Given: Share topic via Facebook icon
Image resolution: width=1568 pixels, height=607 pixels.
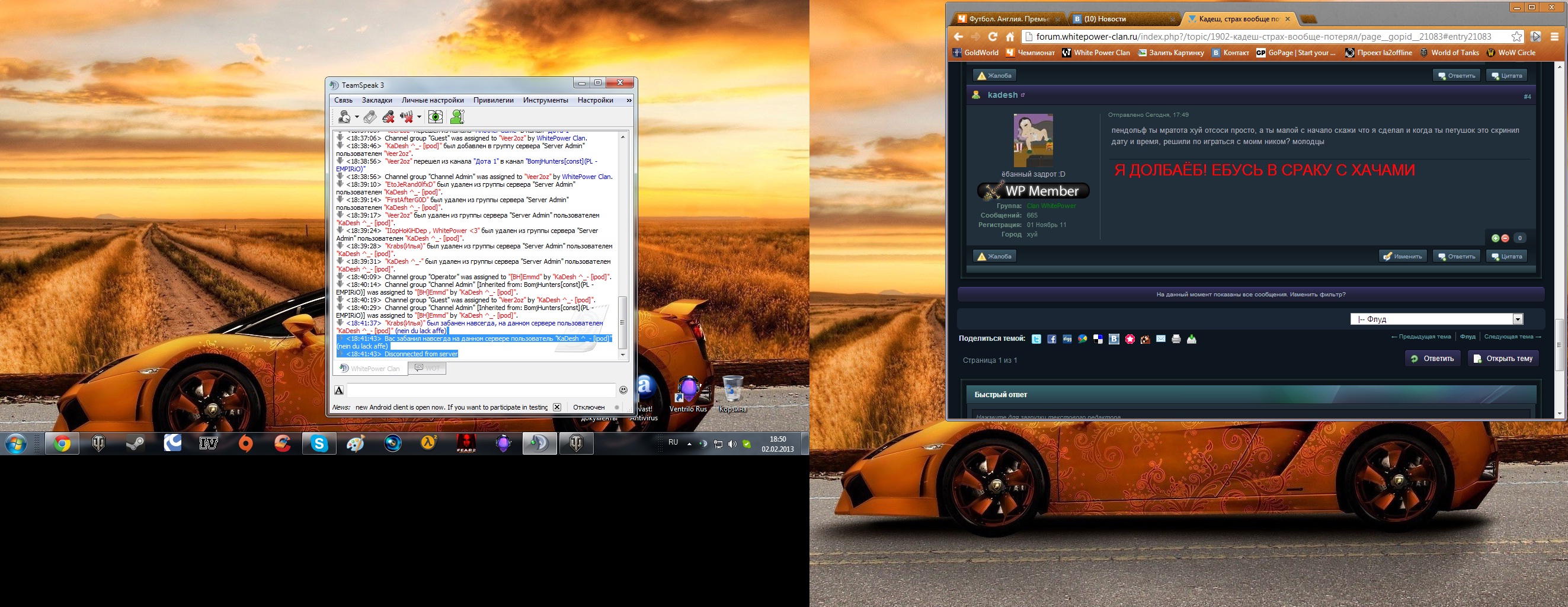Looking at the screenshot, I should [1052, 339].
